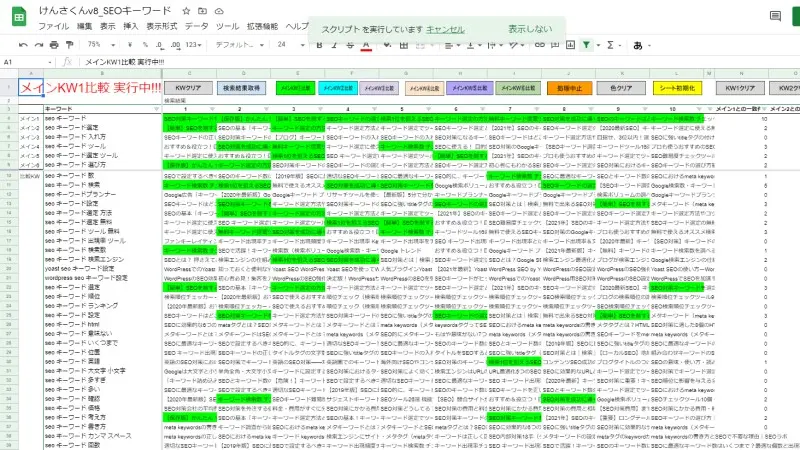Open the zoom level dropdown

coord(100,45)
